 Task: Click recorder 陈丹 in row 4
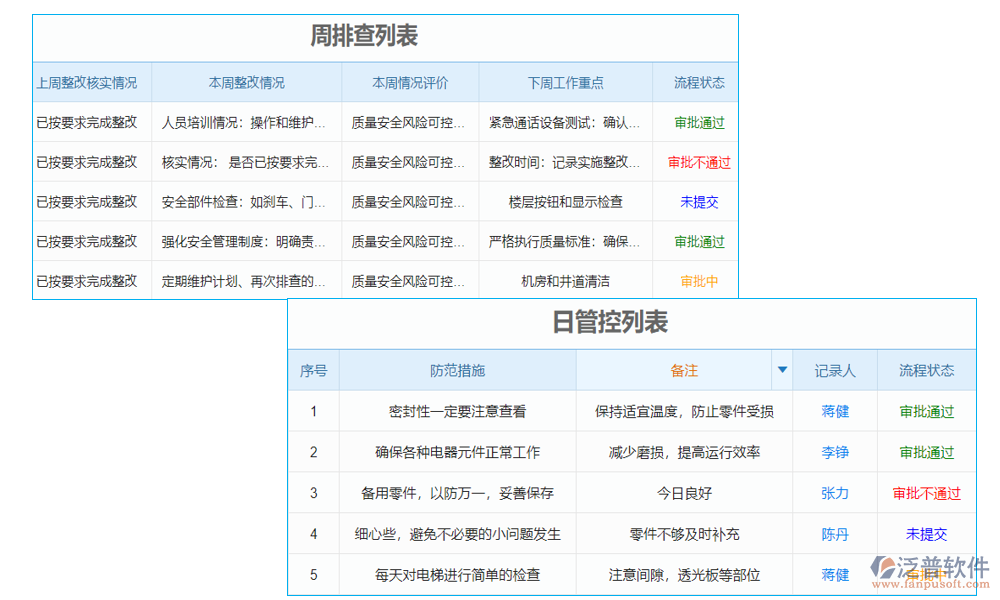(835, 534)
